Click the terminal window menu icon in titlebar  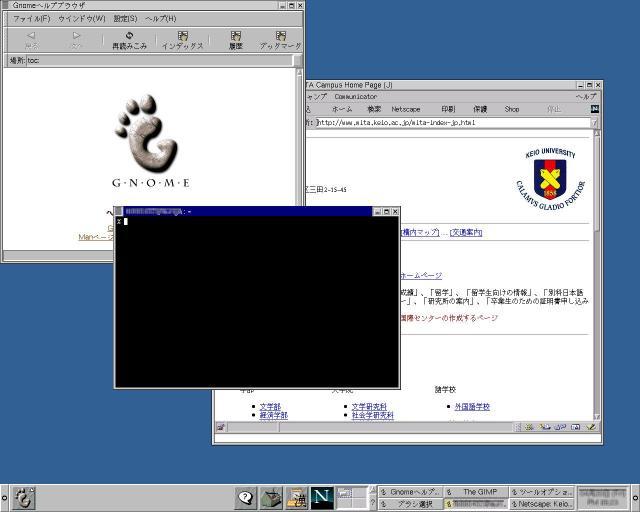[119, 211]
